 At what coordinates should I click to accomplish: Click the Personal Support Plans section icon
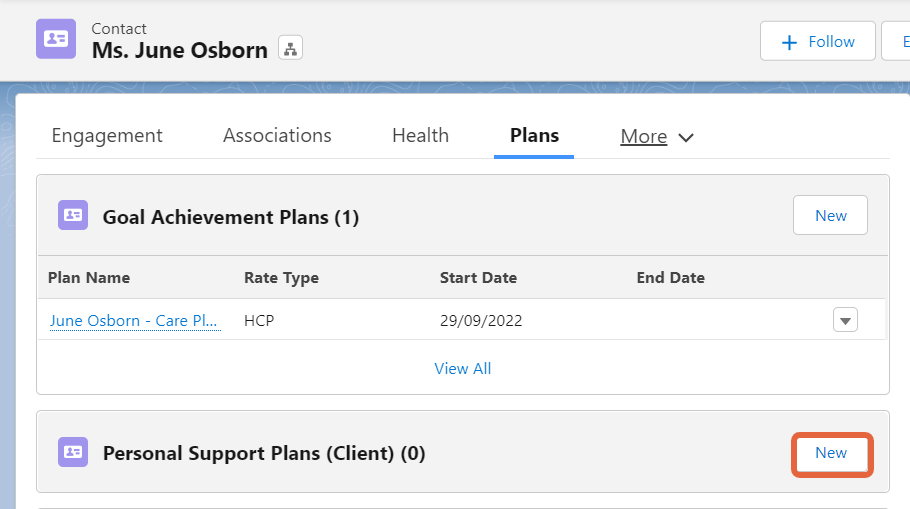(73, 452)
